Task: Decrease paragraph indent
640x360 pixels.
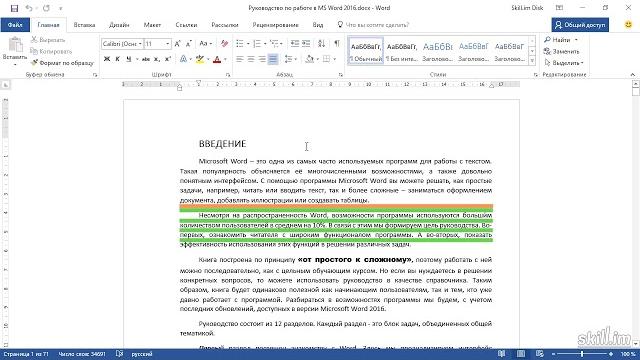Action: click(295, 44)
